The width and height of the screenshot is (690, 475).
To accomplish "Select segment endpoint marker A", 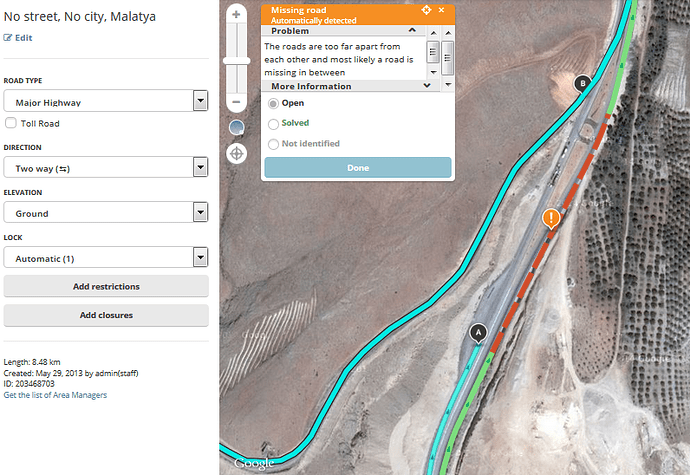I will click(x=478, y=332).
